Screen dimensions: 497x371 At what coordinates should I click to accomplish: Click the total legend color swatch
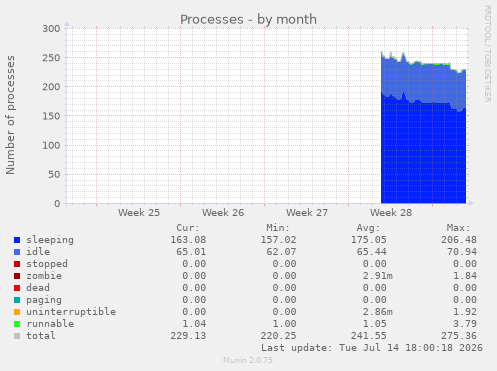(17, 336)
